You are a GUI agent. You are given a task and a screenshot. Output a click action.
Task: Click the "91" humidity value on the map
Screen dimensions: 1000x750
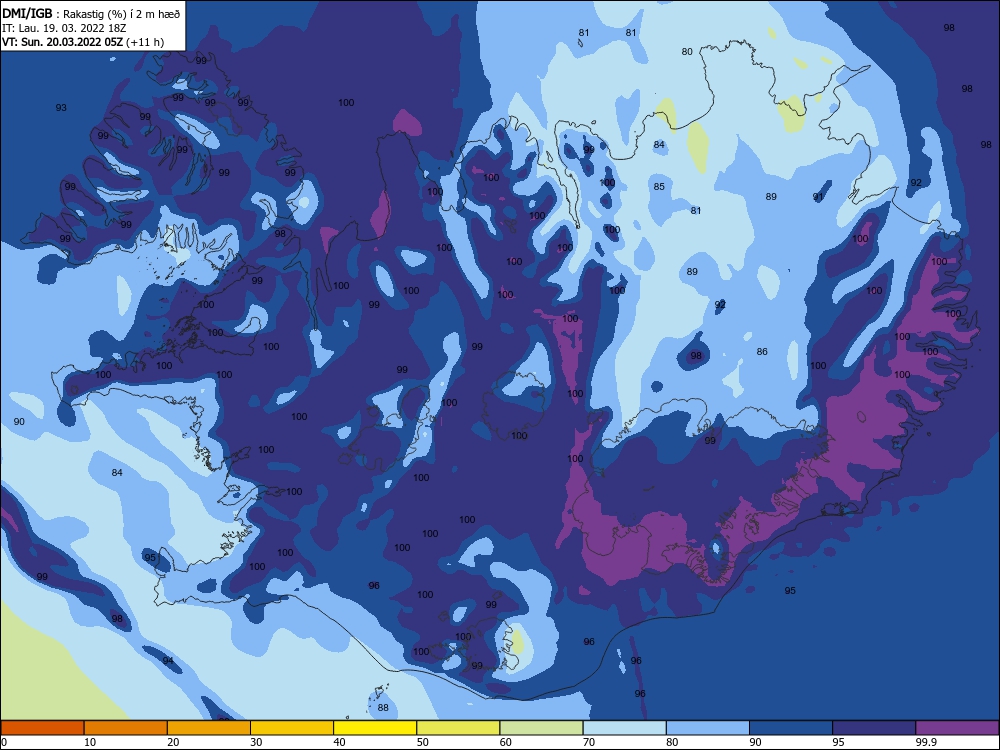pyautogui.click(x=818, y=196)
